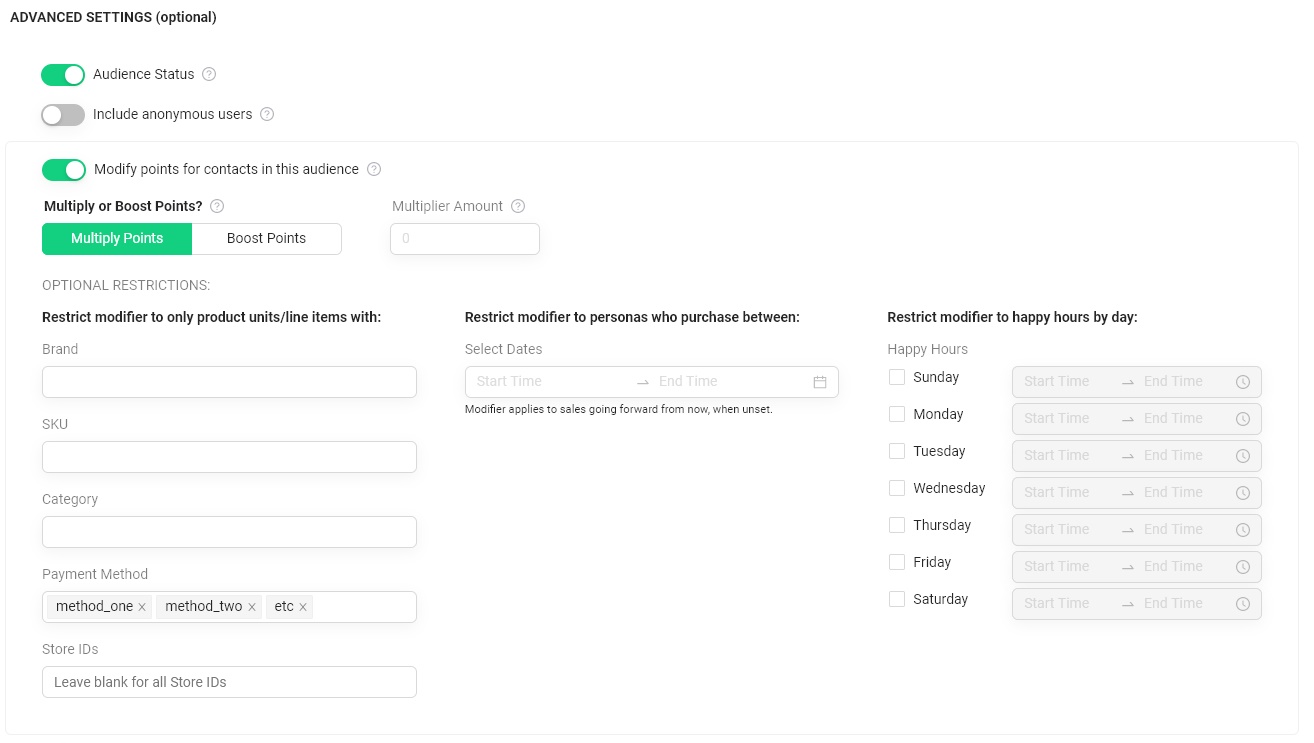Click the help icon beside Multiply or Boost Points
The image size is (1314, 743).
tap(217, 206)
